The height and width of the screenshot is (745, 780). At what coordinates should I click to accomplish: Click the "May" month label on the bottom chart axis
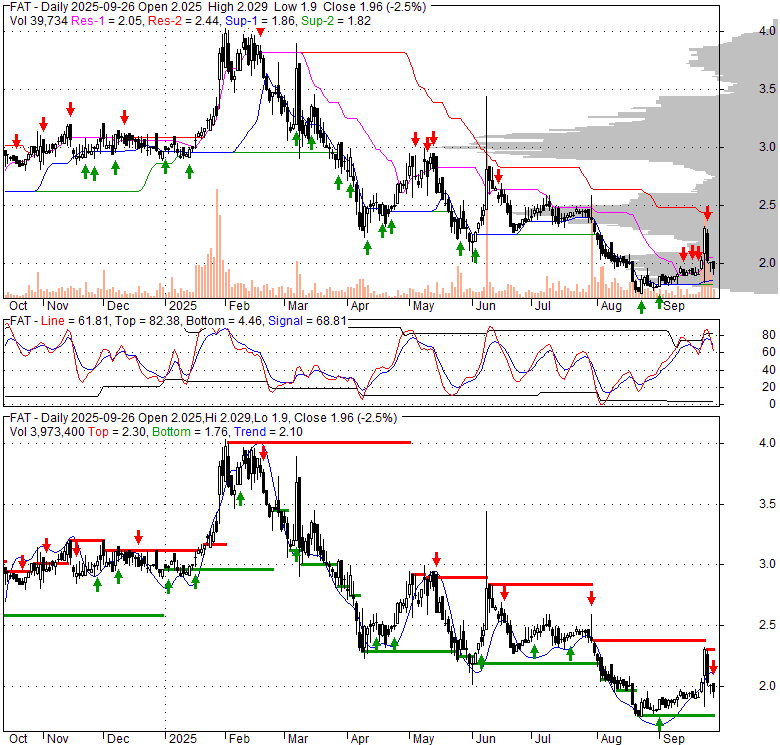tap(423, 739)
